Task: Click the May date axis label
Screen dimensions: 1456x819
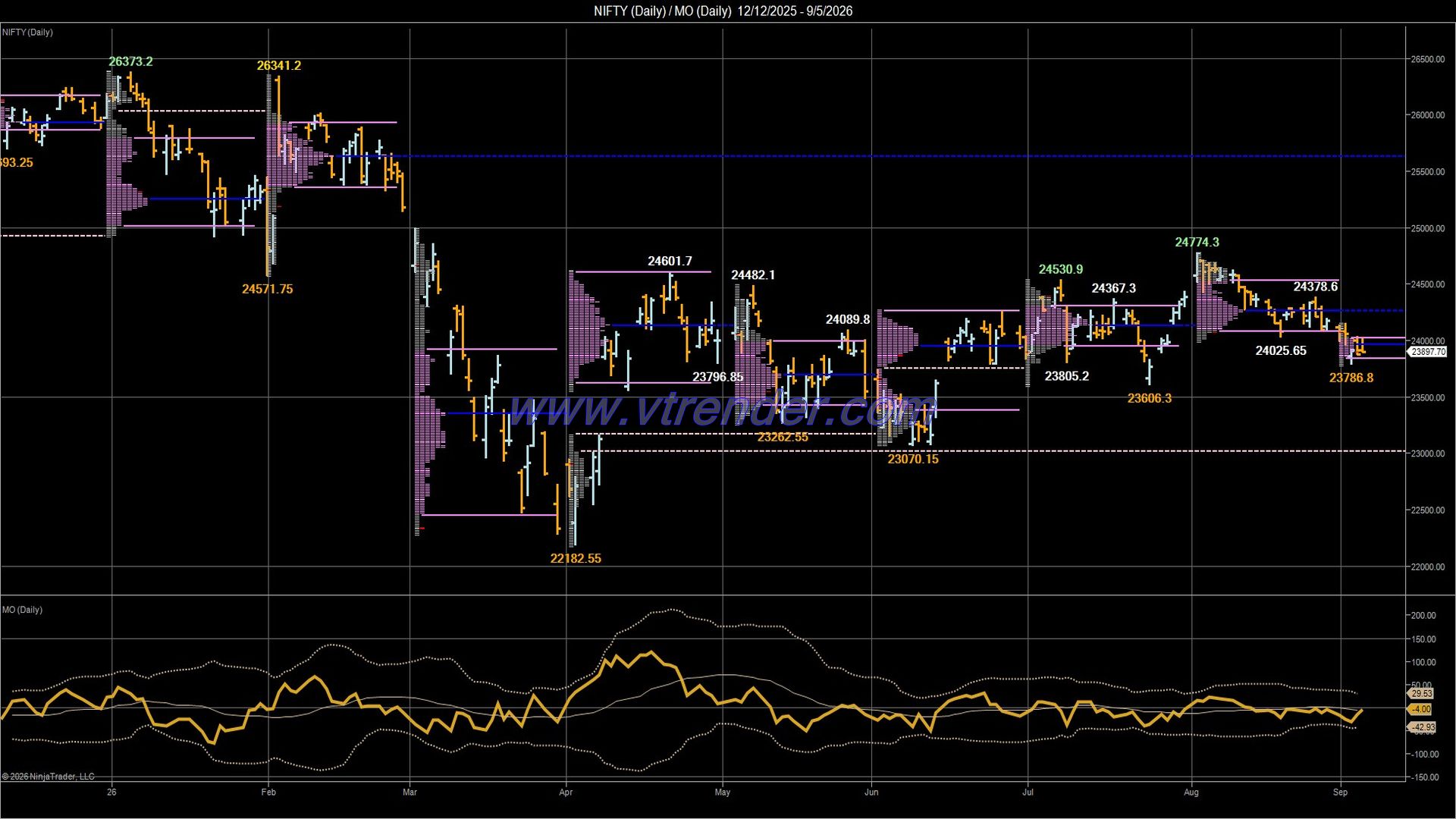Action: pos(723,792)
